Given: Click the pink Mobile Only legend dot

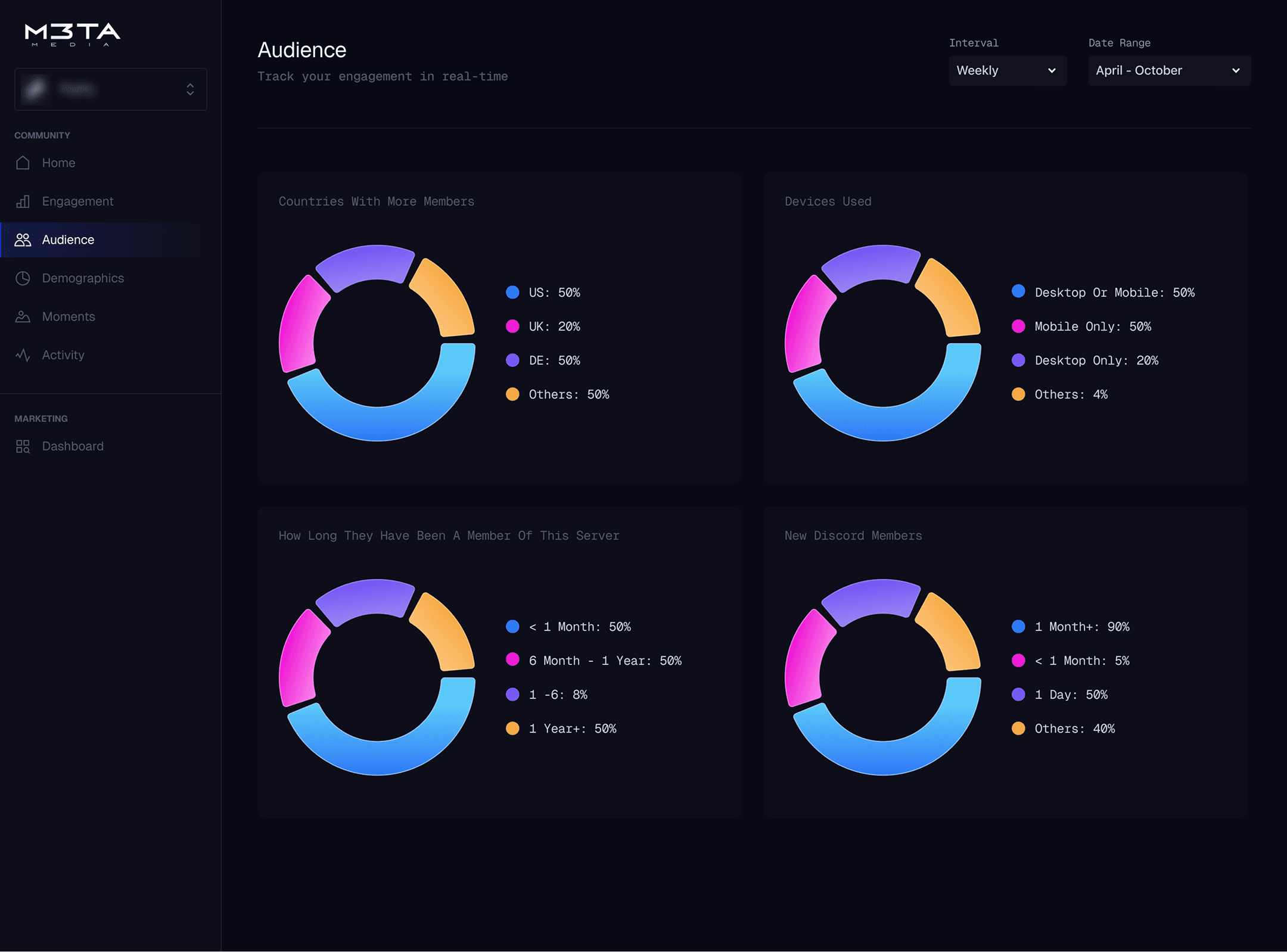Looking at the screenshot, I should coord(1018,326).
